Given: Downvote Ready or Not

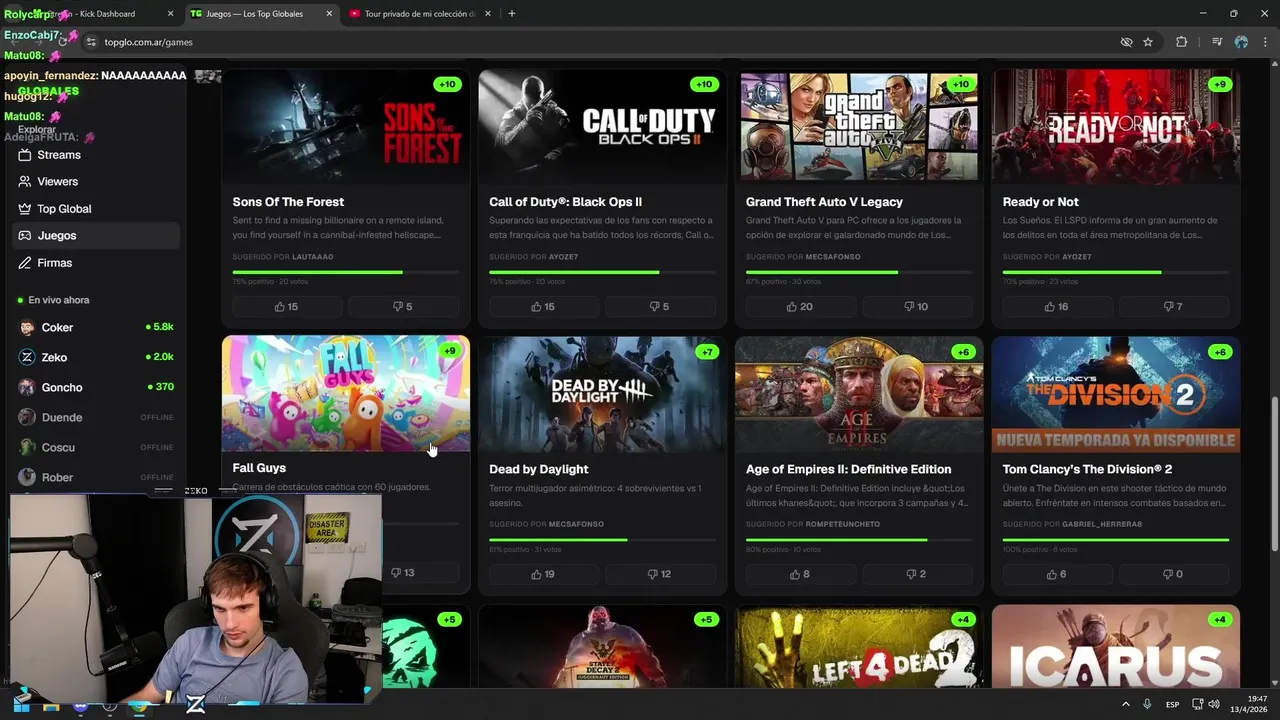Looking at the screenshot, I should 1174,307.
